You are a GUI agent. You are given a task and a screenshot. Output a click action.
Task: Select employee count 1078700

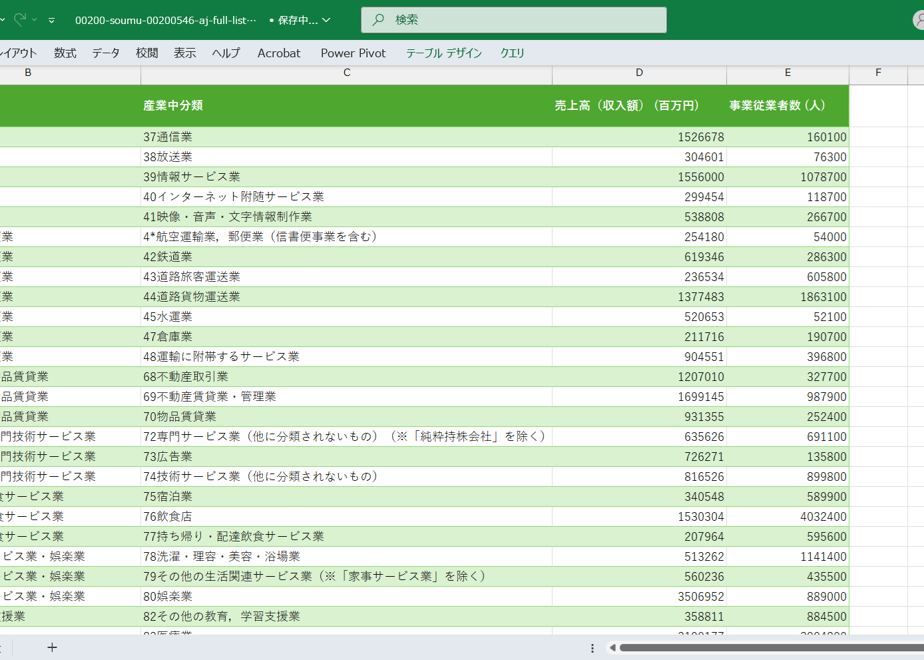(788, 177)
